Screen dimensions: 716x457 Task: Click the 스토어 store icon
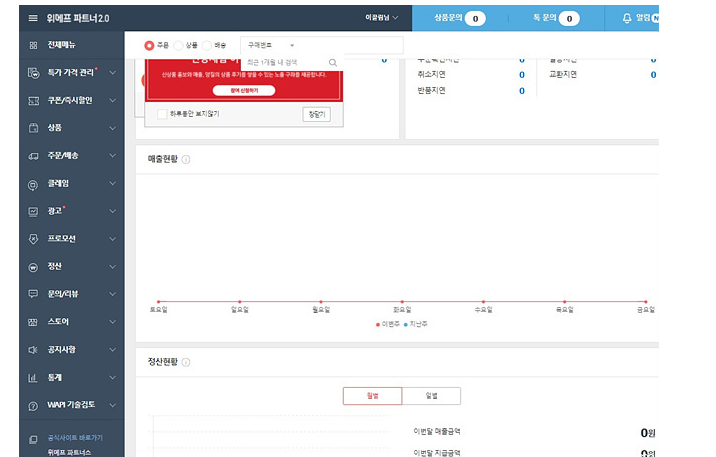point(33,322)
